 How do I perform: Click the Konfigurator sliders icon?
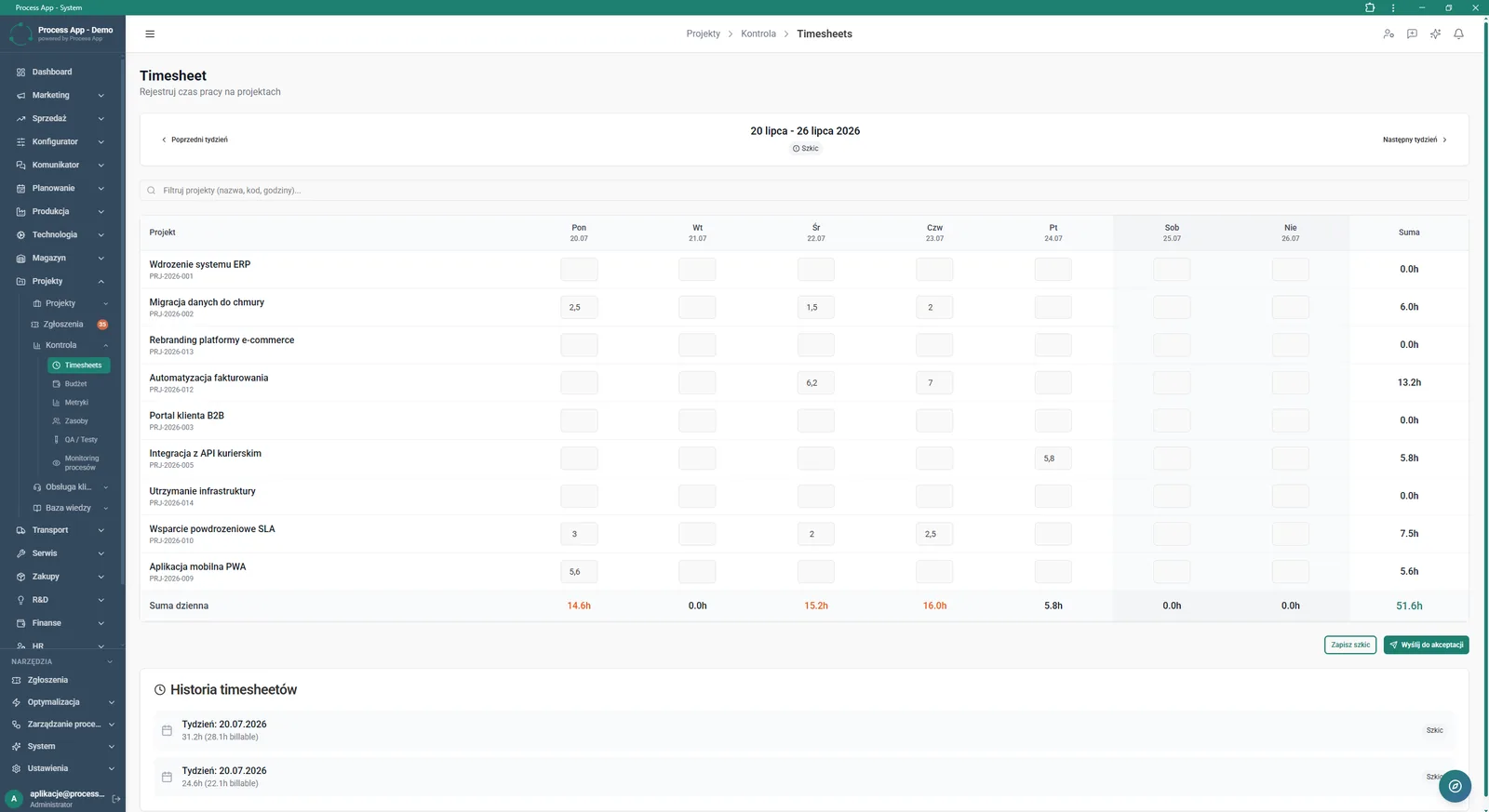pos(20,141)
